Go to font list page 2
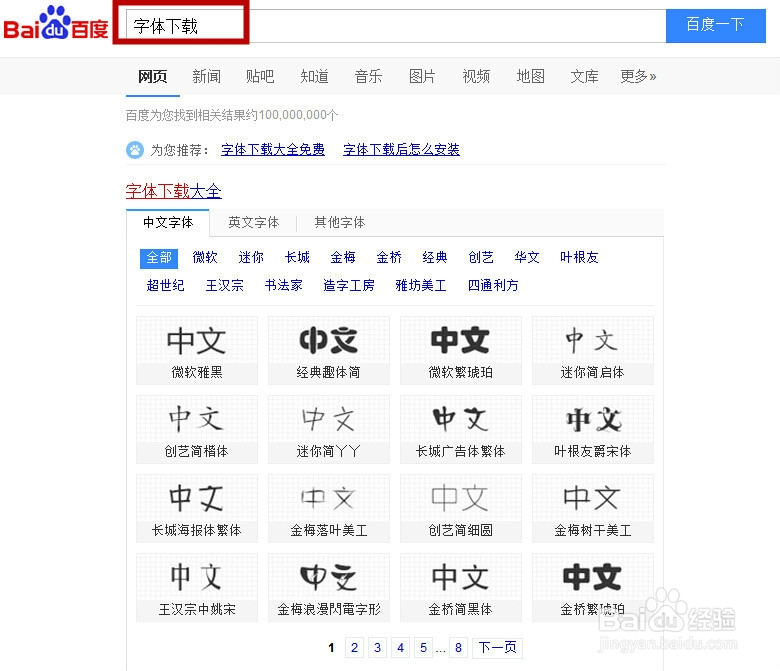The height and width of the screenshot is (671, 780). point(354,648)
